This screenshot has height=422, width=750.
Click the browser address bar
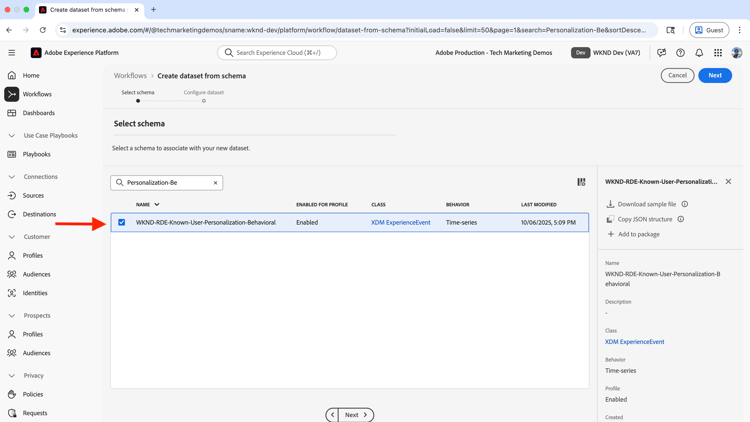point(359,30)
